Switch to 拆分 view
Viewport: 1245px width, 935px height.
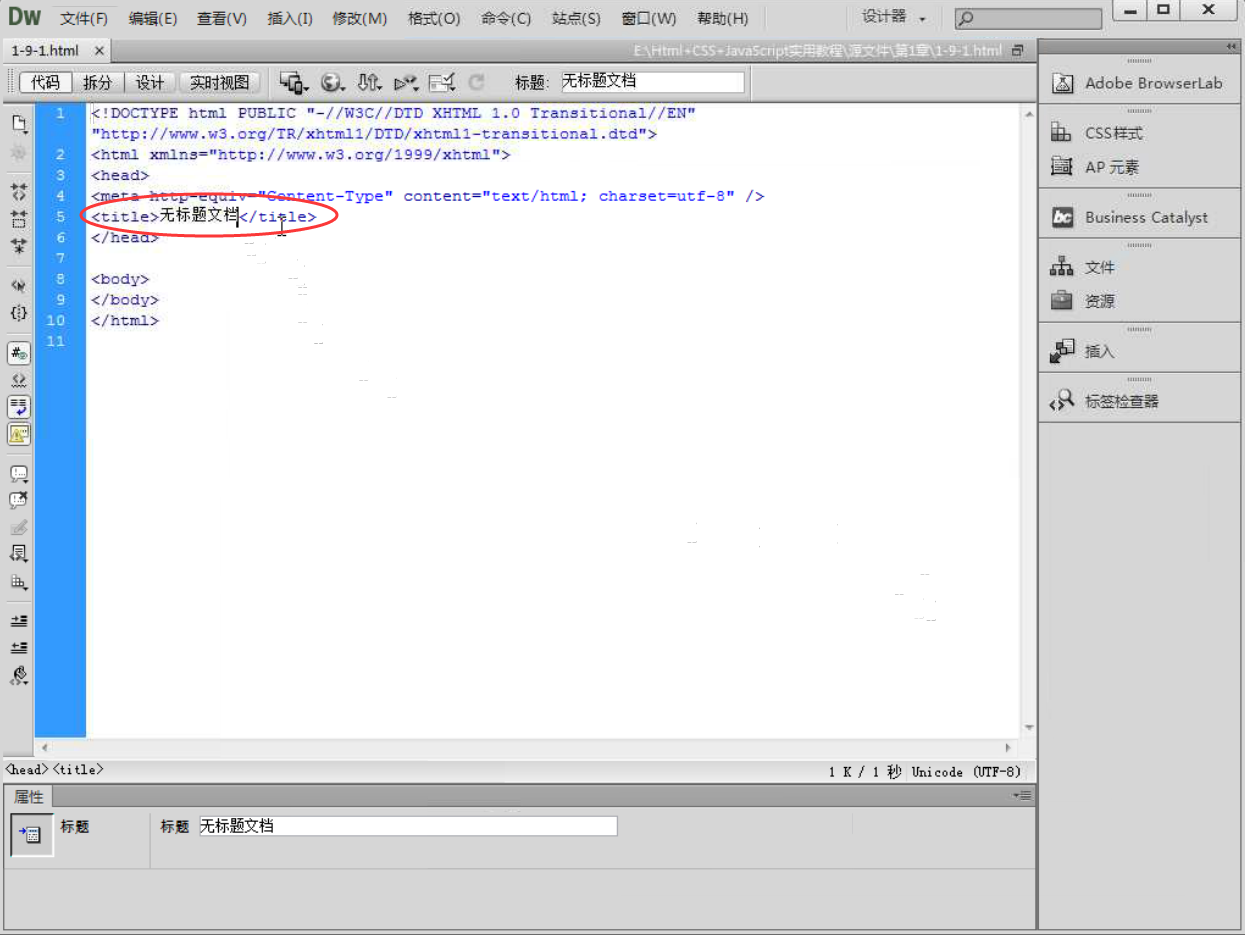point(98,83)
